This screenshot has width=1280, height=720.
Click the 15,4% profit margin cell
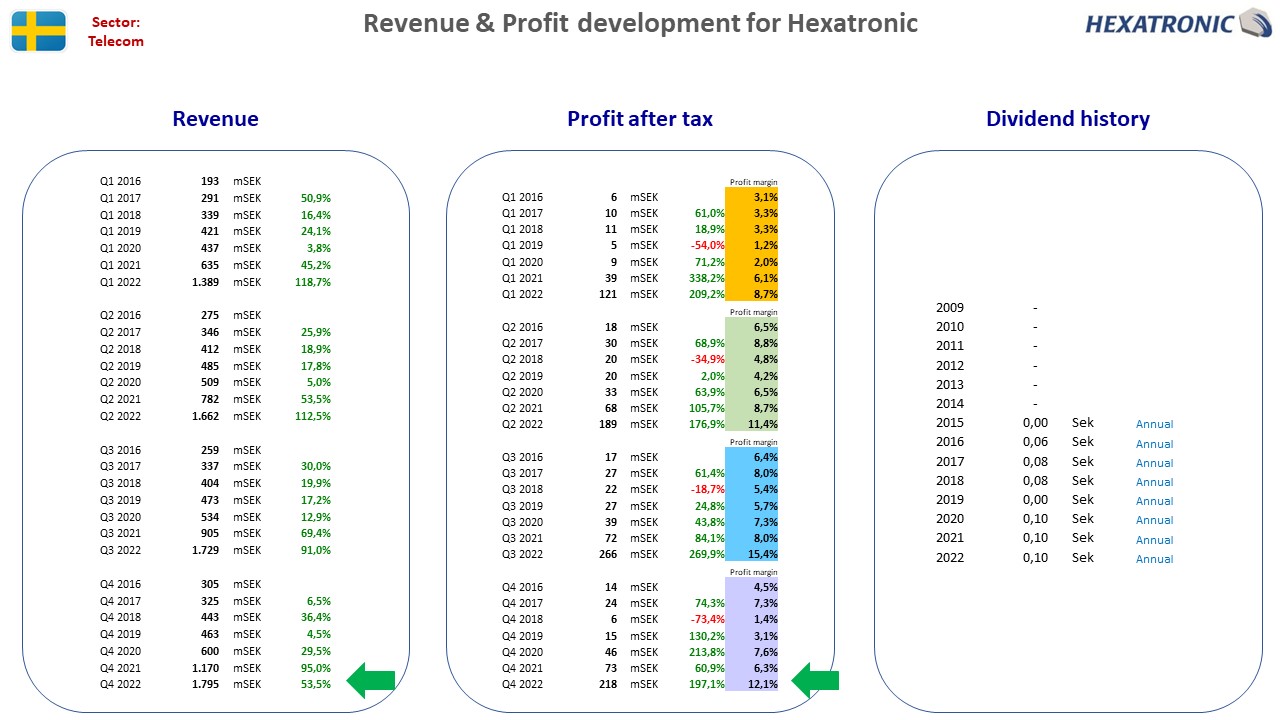click(752, 554)
